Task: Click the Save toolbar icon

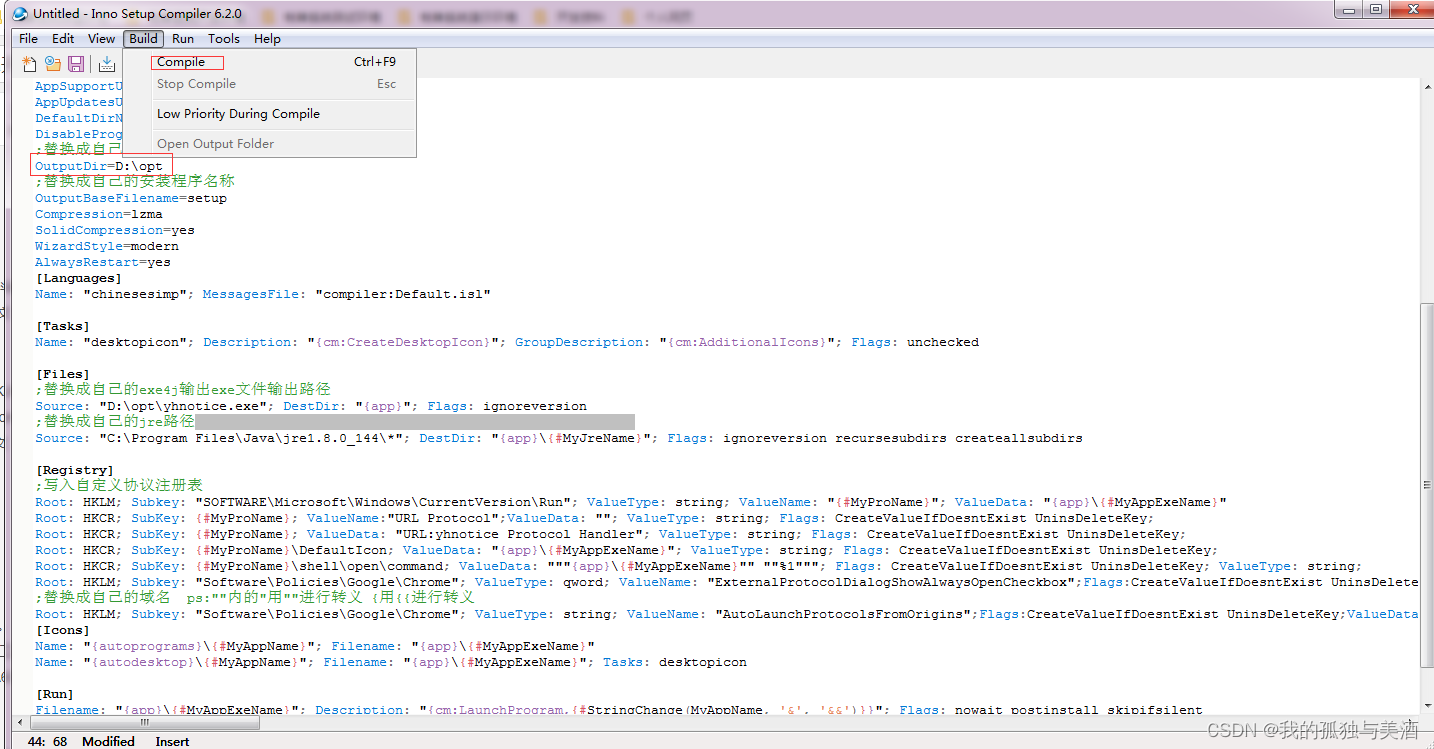Action: point(76,64)
